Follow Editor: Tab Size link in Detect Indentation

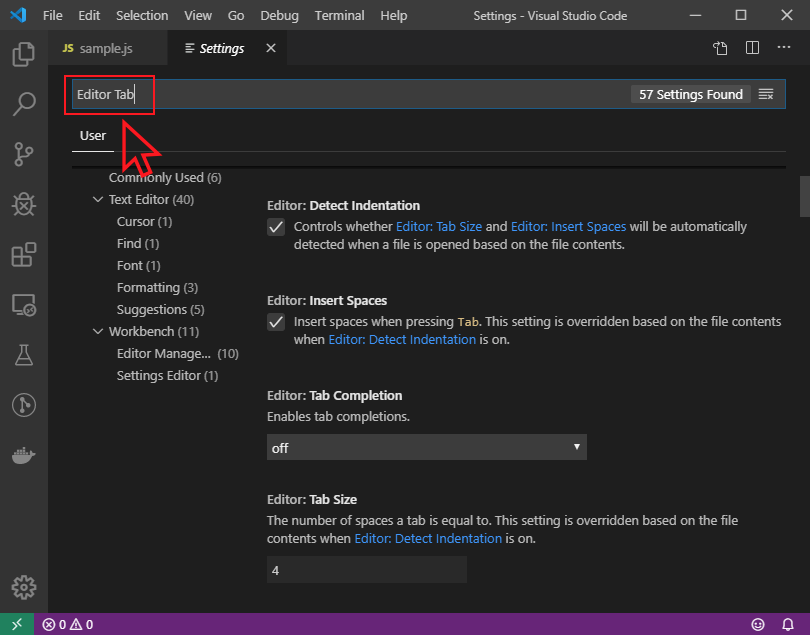439,227
